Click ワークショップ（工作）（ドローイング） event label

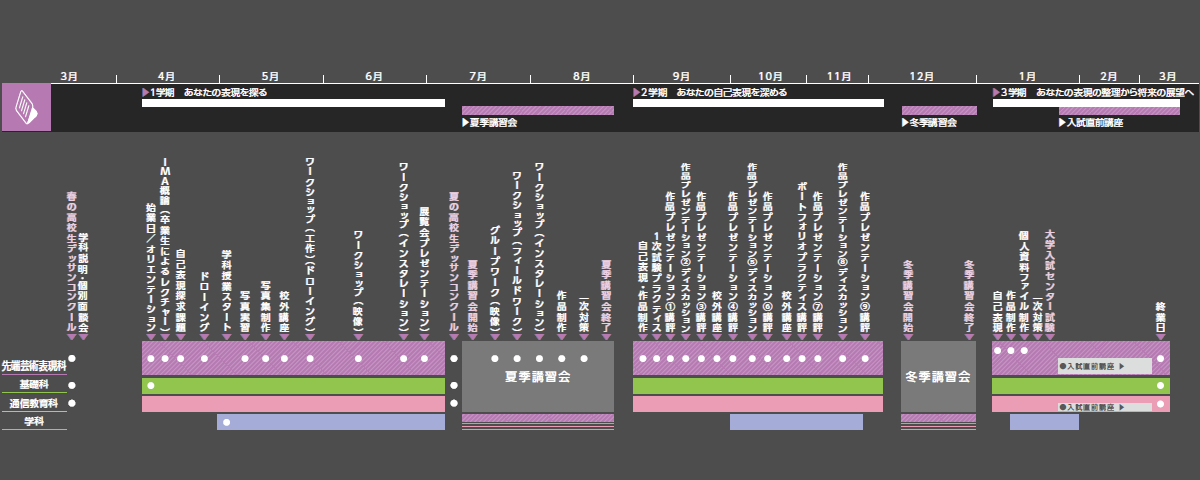310,246
